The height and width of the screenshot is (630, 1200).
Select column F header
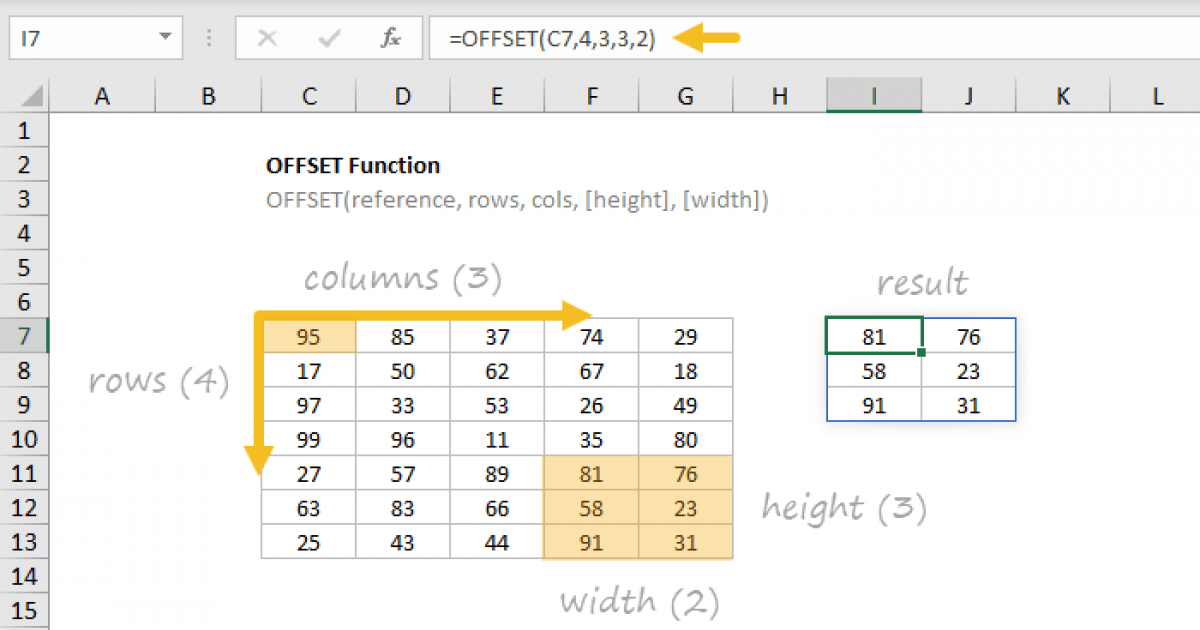tap(592, 96)
